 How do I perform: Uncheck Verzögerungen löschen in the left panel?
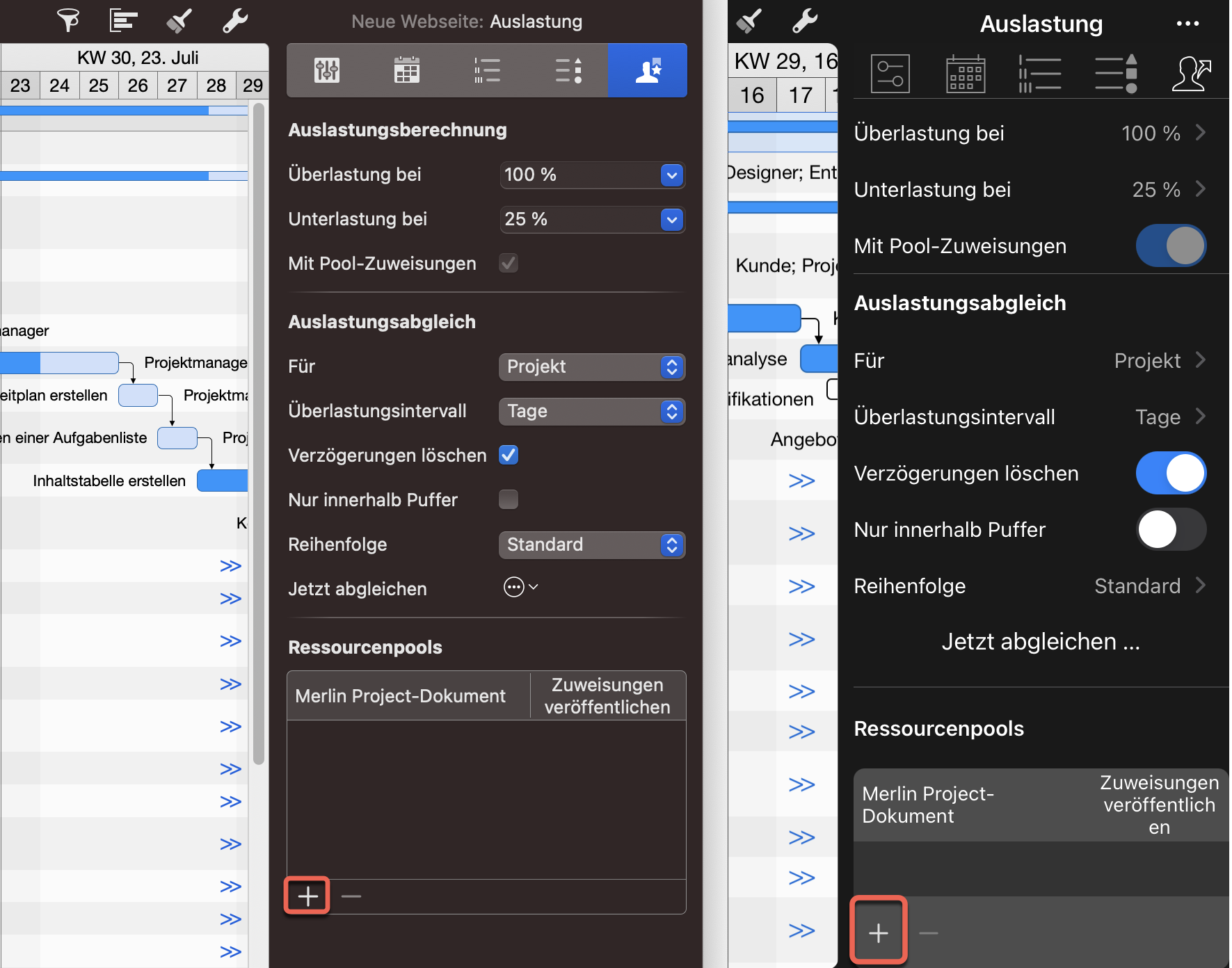509,455
